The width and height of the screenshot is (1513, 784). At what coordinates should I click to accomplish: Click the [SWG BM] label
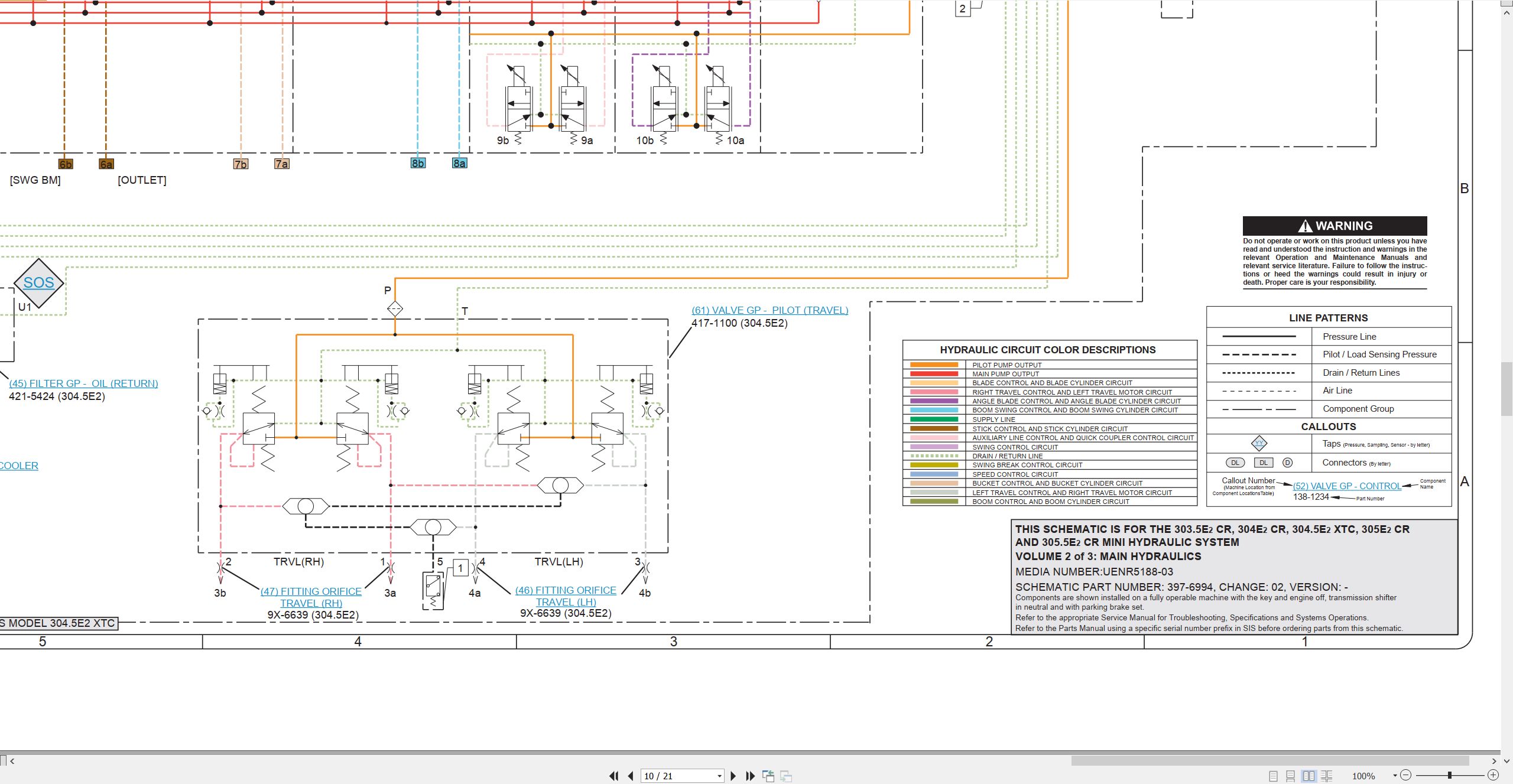click(x=35, y=180)
